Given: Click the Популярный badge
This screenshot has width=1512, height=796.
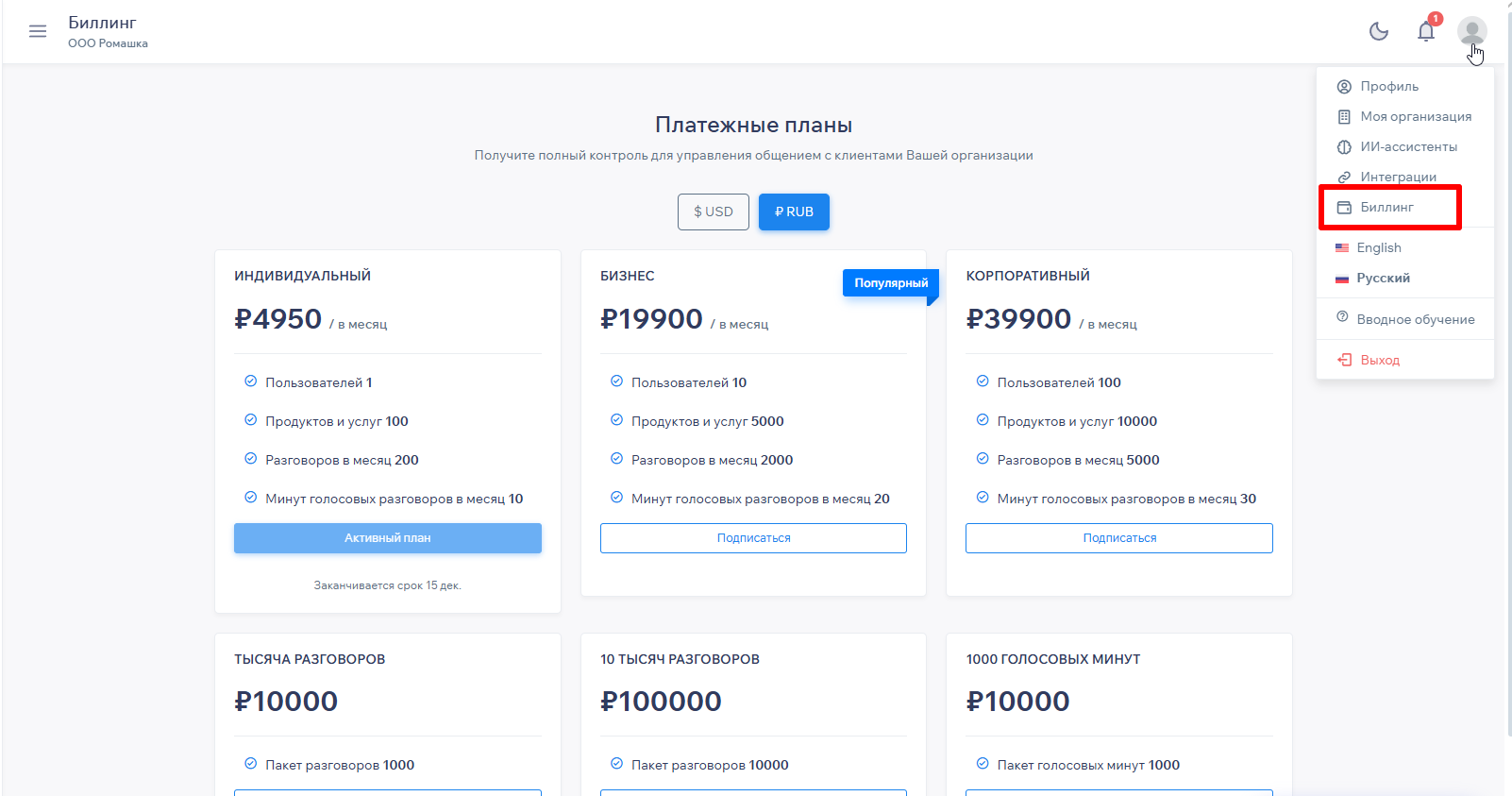Looking at the screenshot, I should point(890,283).
